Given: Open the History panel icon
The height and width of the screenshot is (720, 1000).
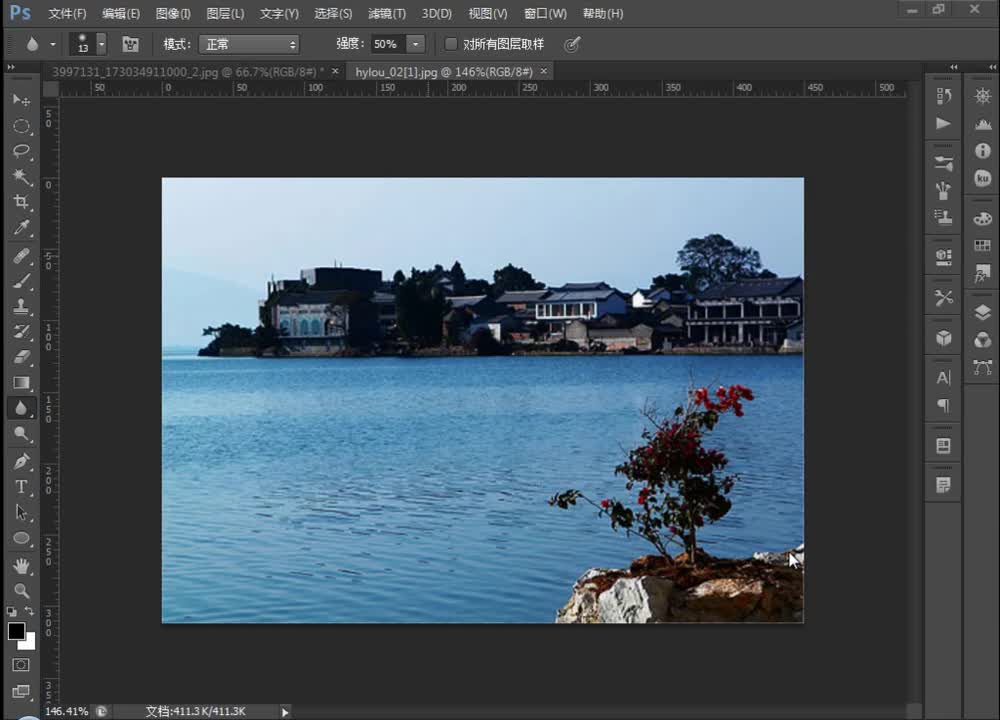Looking at the screenshot, I should 943,96.
